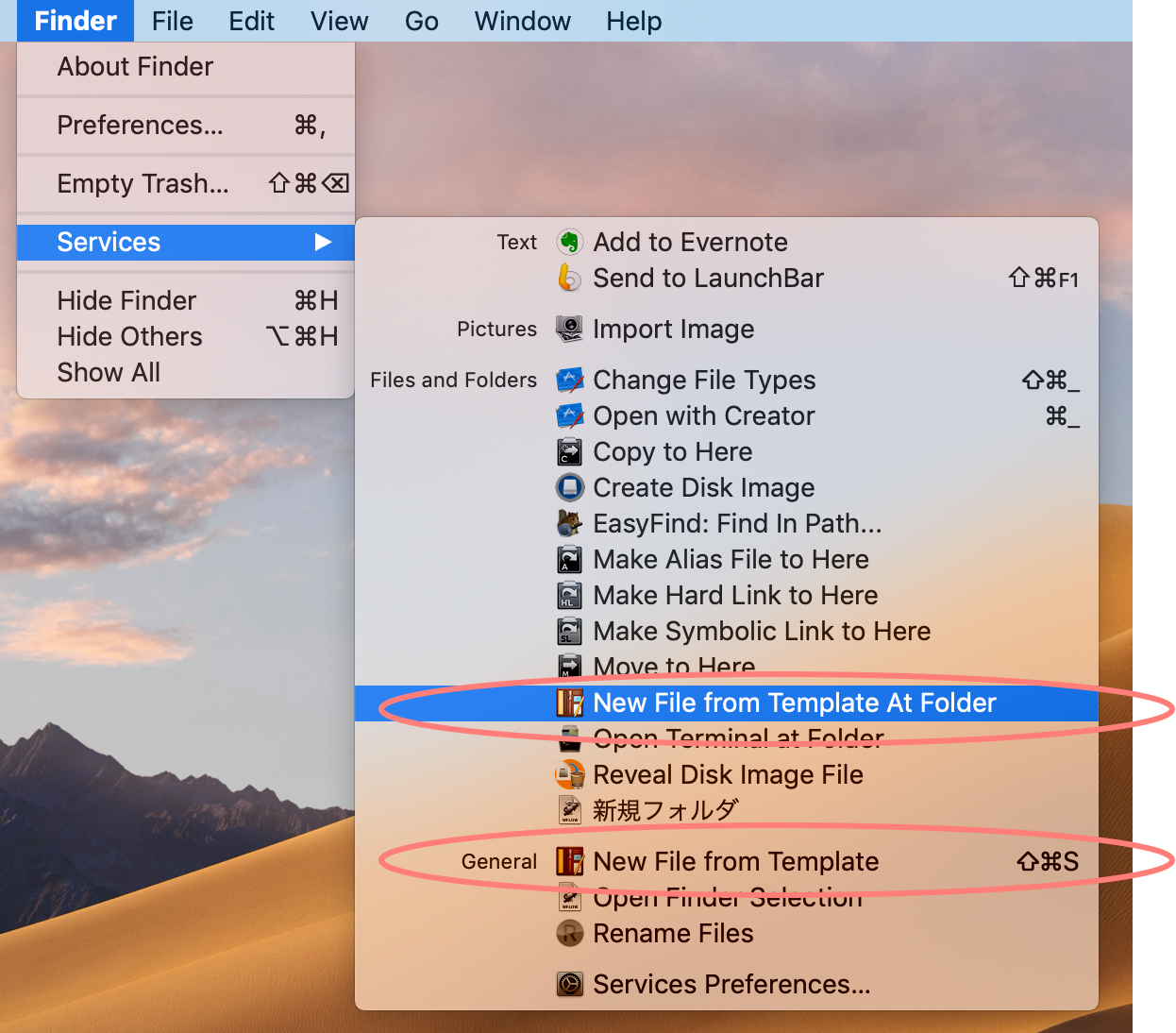Click the Services Preferences gear icon

coord(569,985)
